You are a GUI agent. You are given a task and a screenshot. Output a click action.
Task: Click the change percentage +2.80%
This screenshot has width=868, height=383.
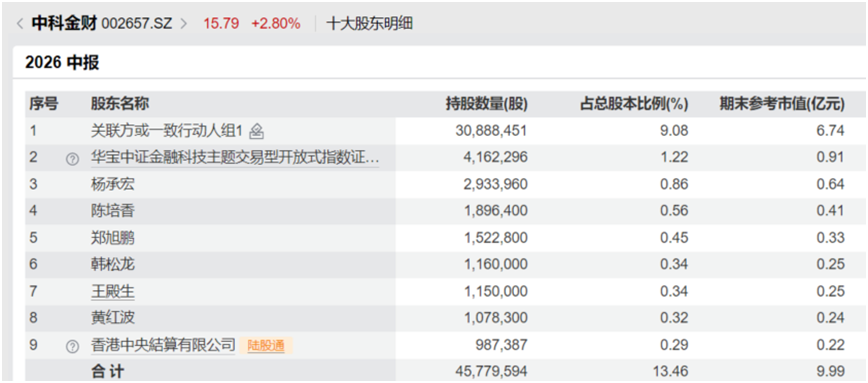click(276, 24)
